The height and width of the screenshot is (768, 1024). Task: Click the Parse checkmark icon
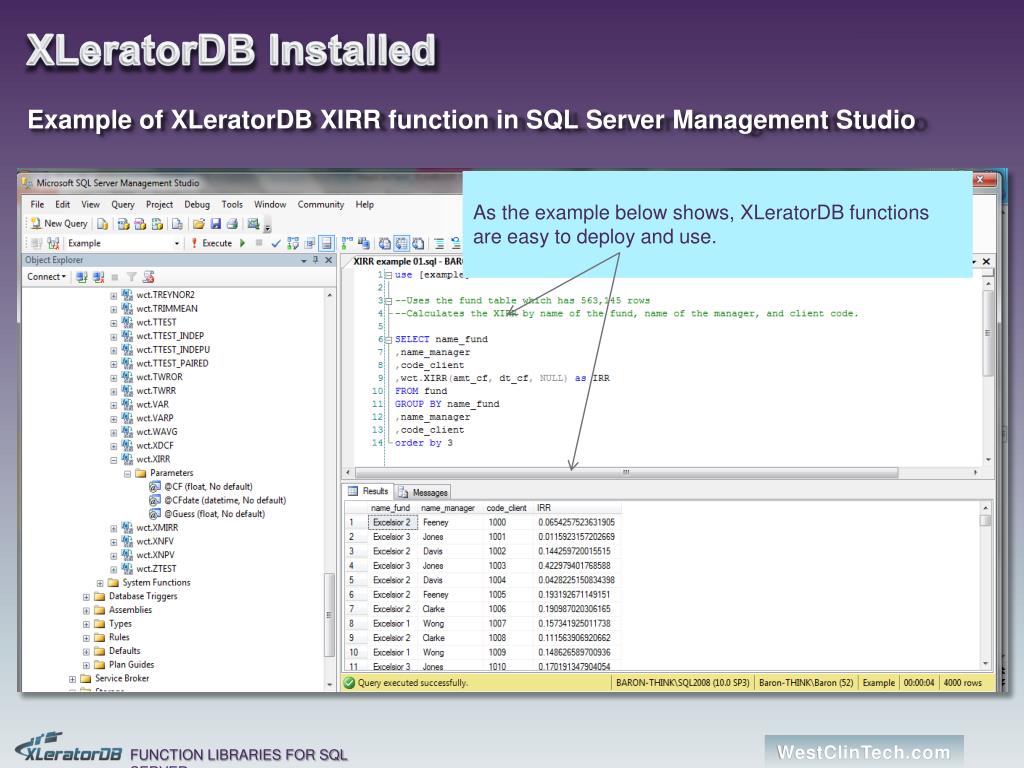tap(276, 244)
